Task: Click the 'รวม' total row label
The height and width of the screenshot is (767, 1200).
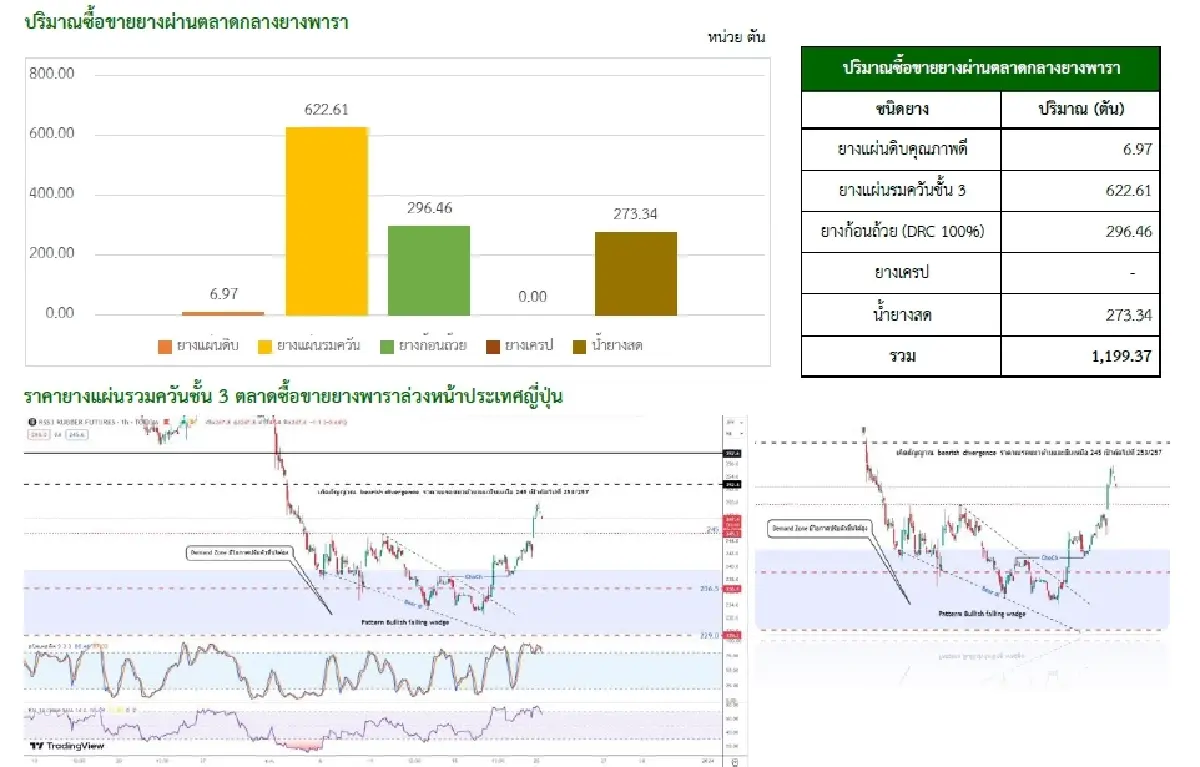Action: tap(902, 356)
